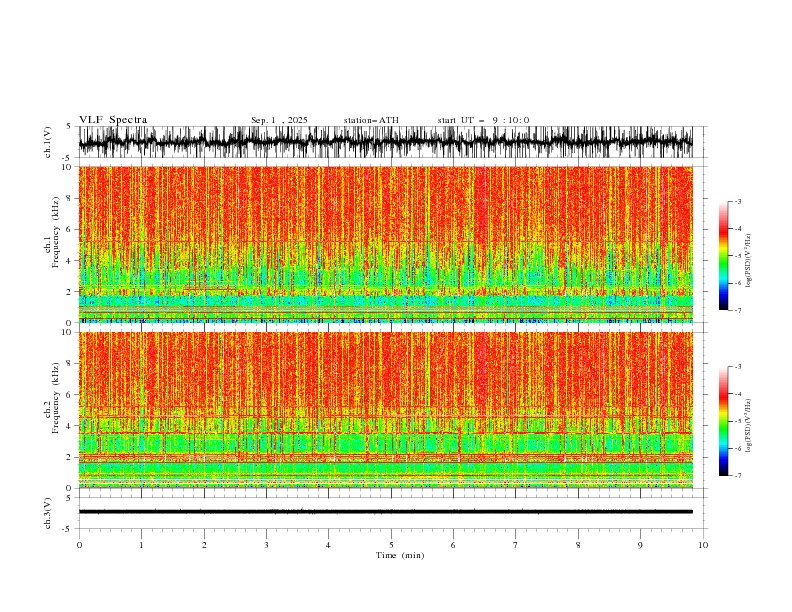Screen dimensions: 792x612
Task: Click the ch.1 PSD color bar
Action: (724, 256)
